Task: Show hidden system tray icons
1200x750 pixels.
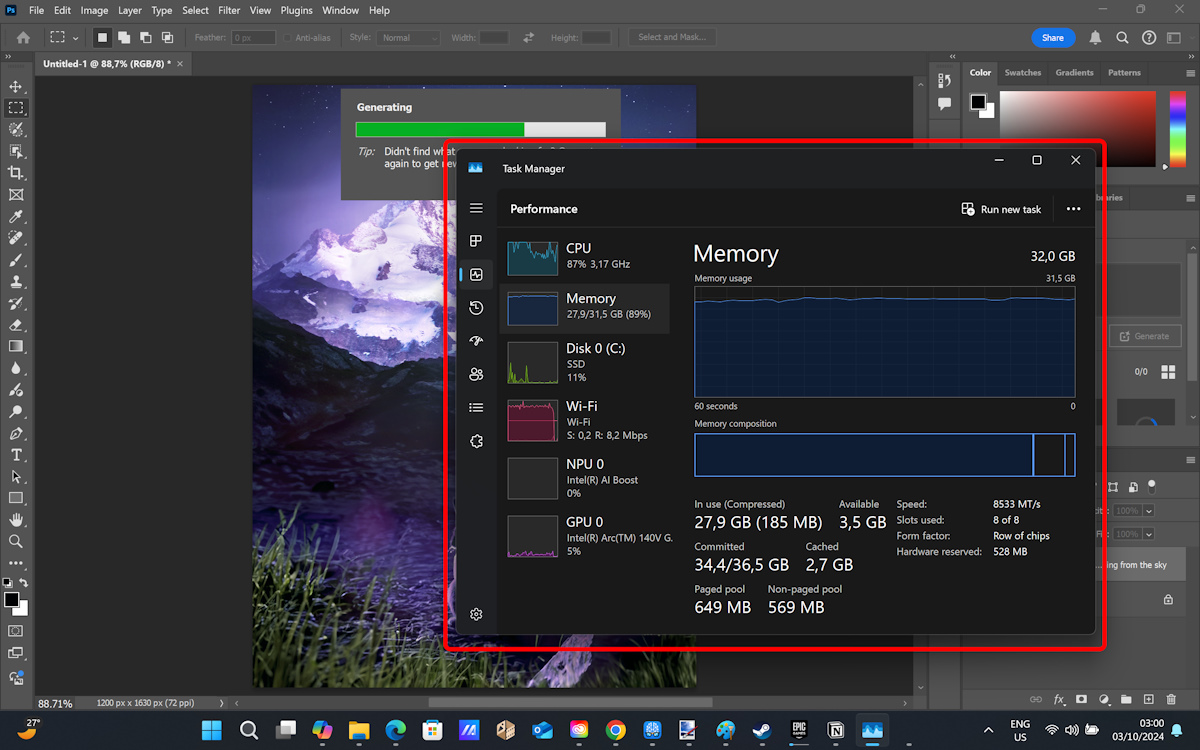Action: [x=989, y=730]
